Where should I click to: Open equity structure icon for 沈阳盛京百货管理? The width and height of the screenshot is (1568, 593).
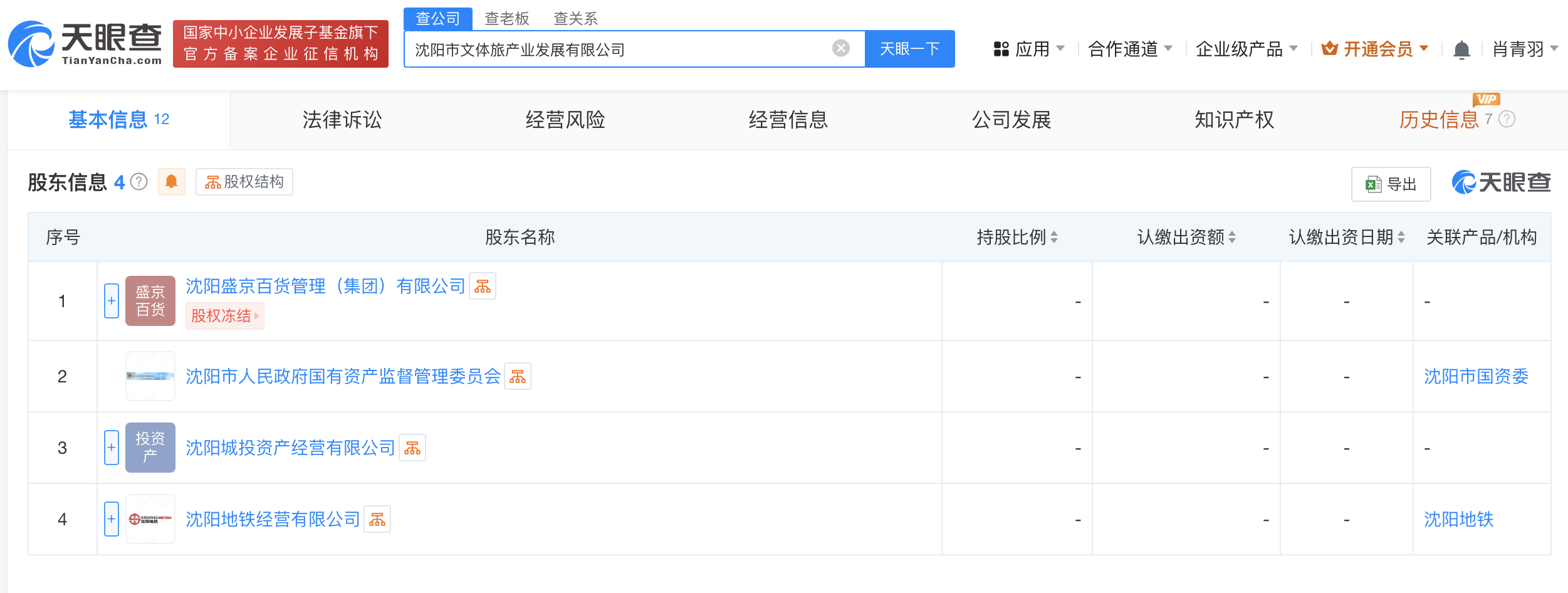point(483,286)
